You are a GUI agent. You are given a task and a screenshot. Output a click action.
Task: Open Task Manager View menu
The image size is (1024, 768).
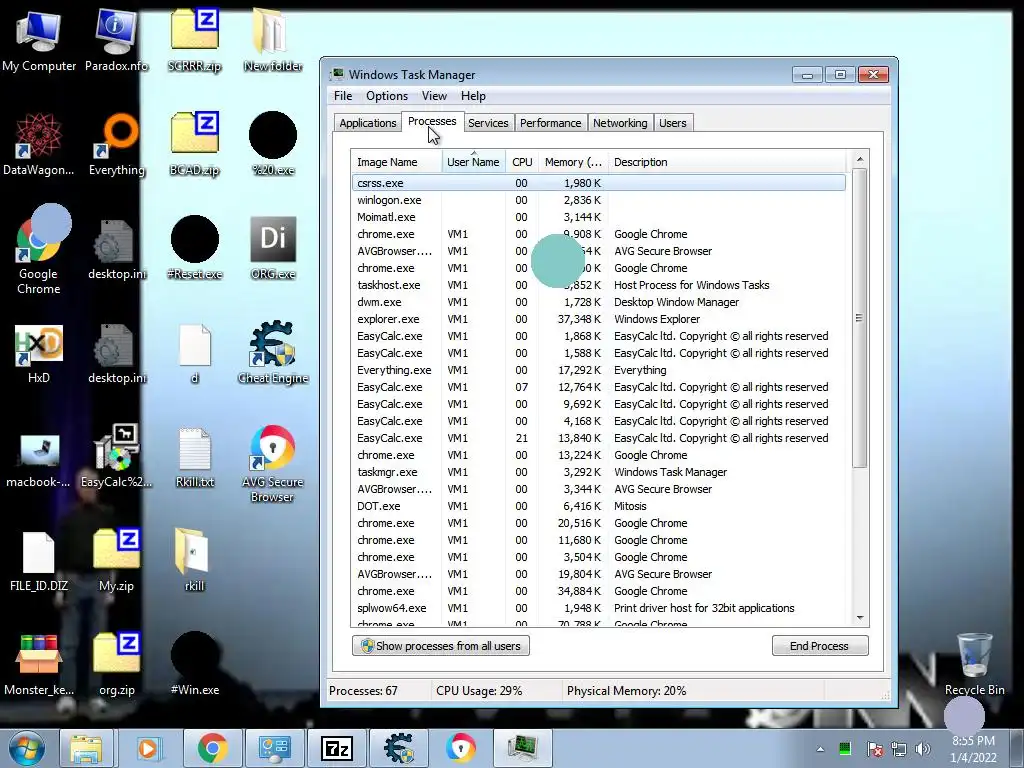434,96
